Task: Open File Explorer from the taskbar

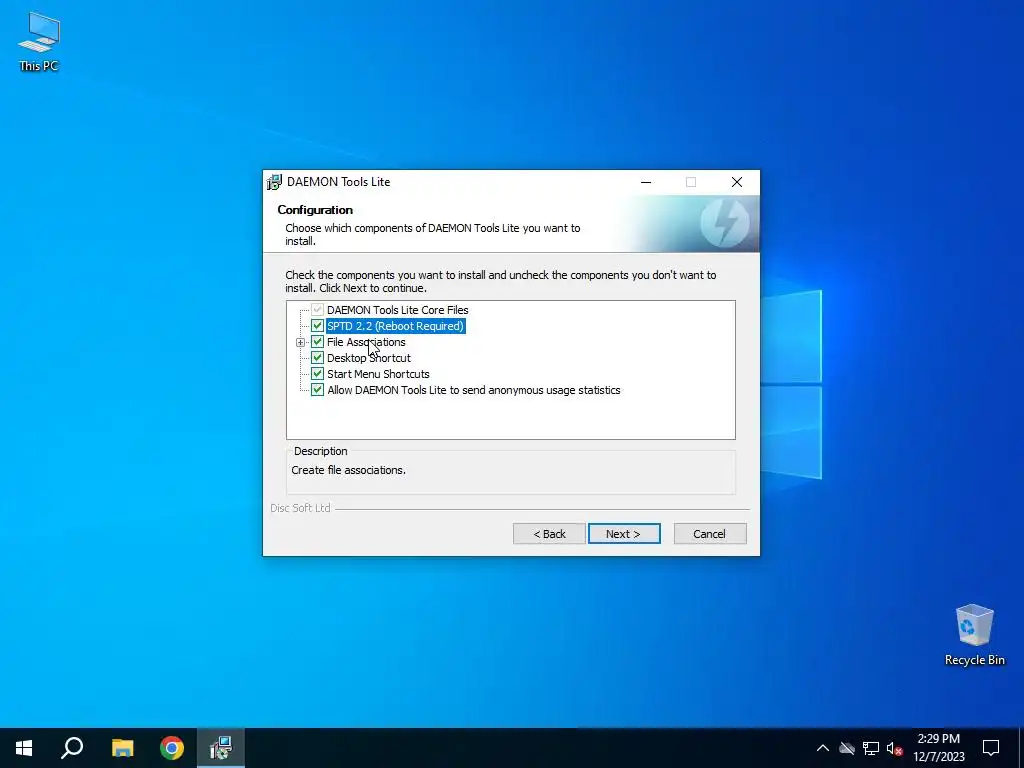Action: tap(122, 748)
